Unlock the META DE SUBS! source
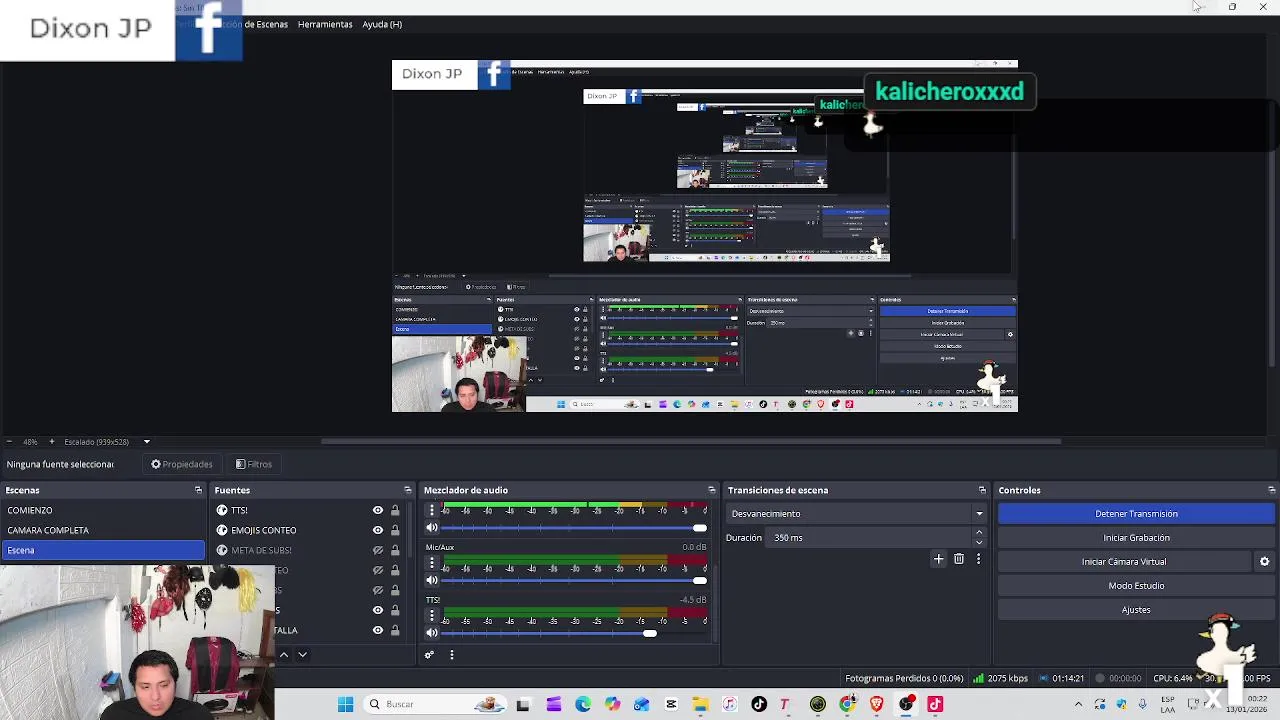1280x720 pixels. (395, 550)
